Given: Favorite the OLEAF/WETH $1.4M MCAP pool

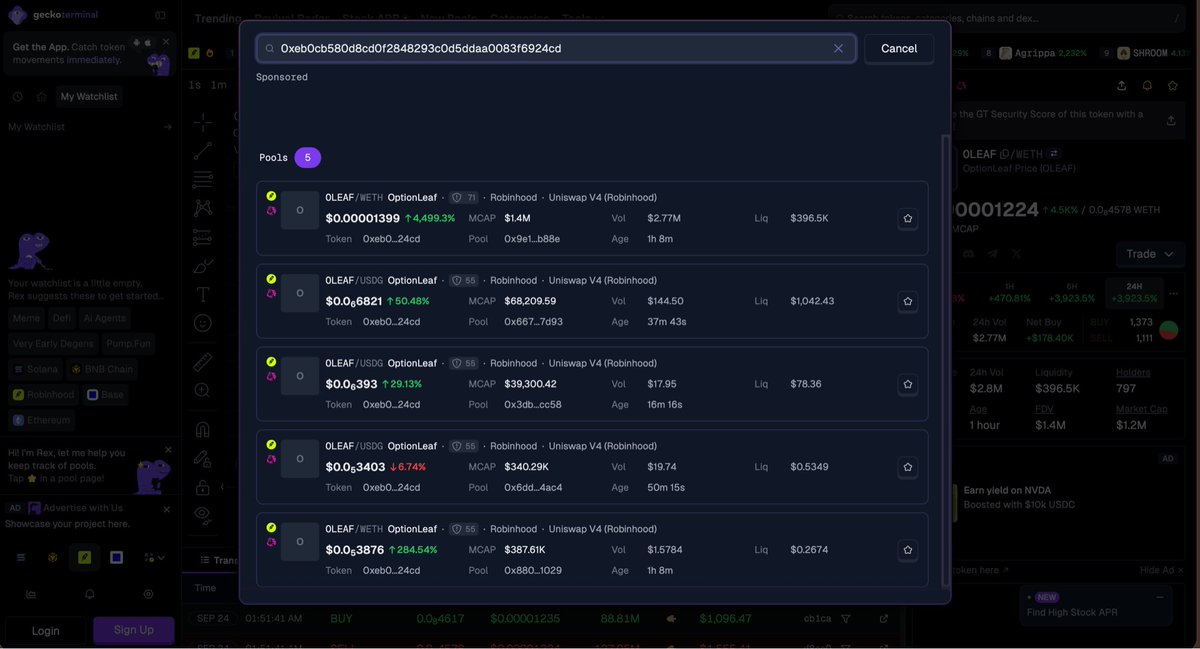Looking at the screenshot, I should [907, 218].
